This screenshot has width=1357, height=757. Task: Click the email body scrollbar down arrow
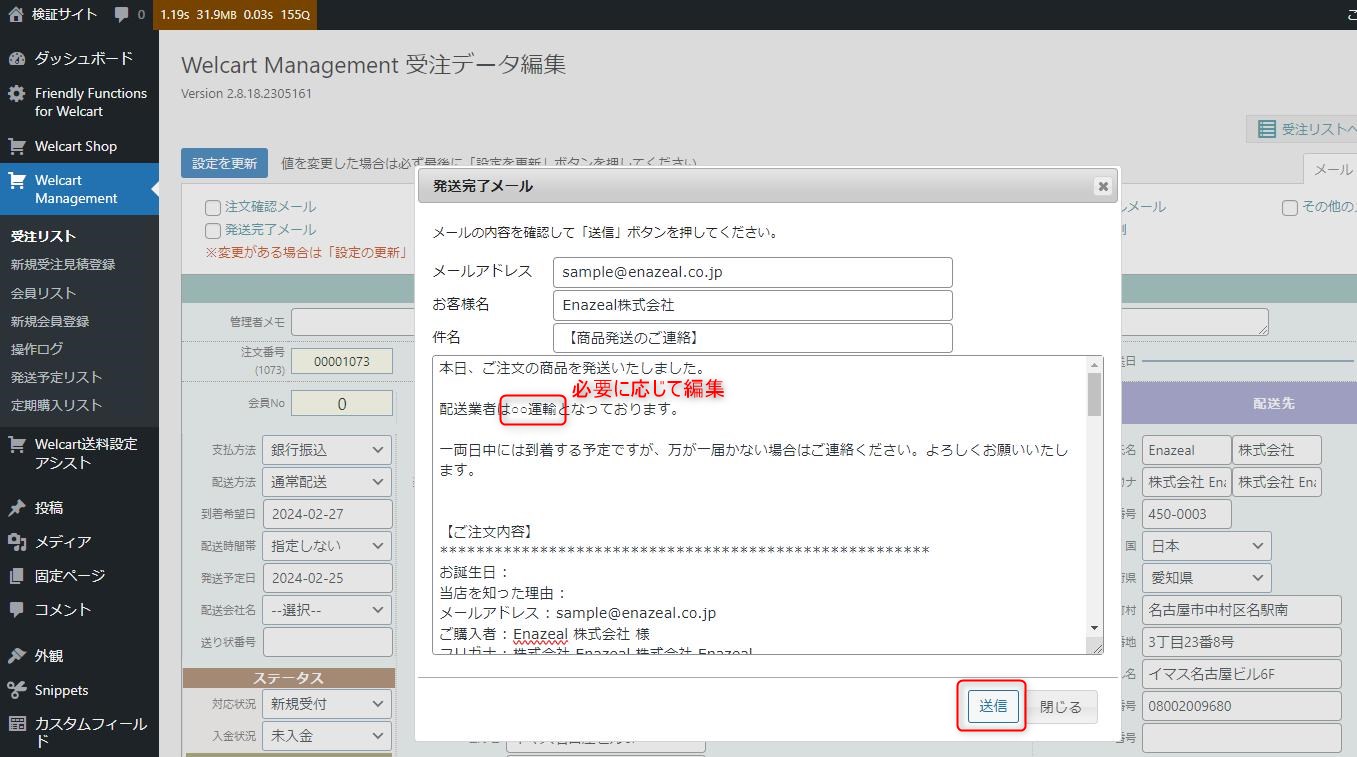(1094, 628)
